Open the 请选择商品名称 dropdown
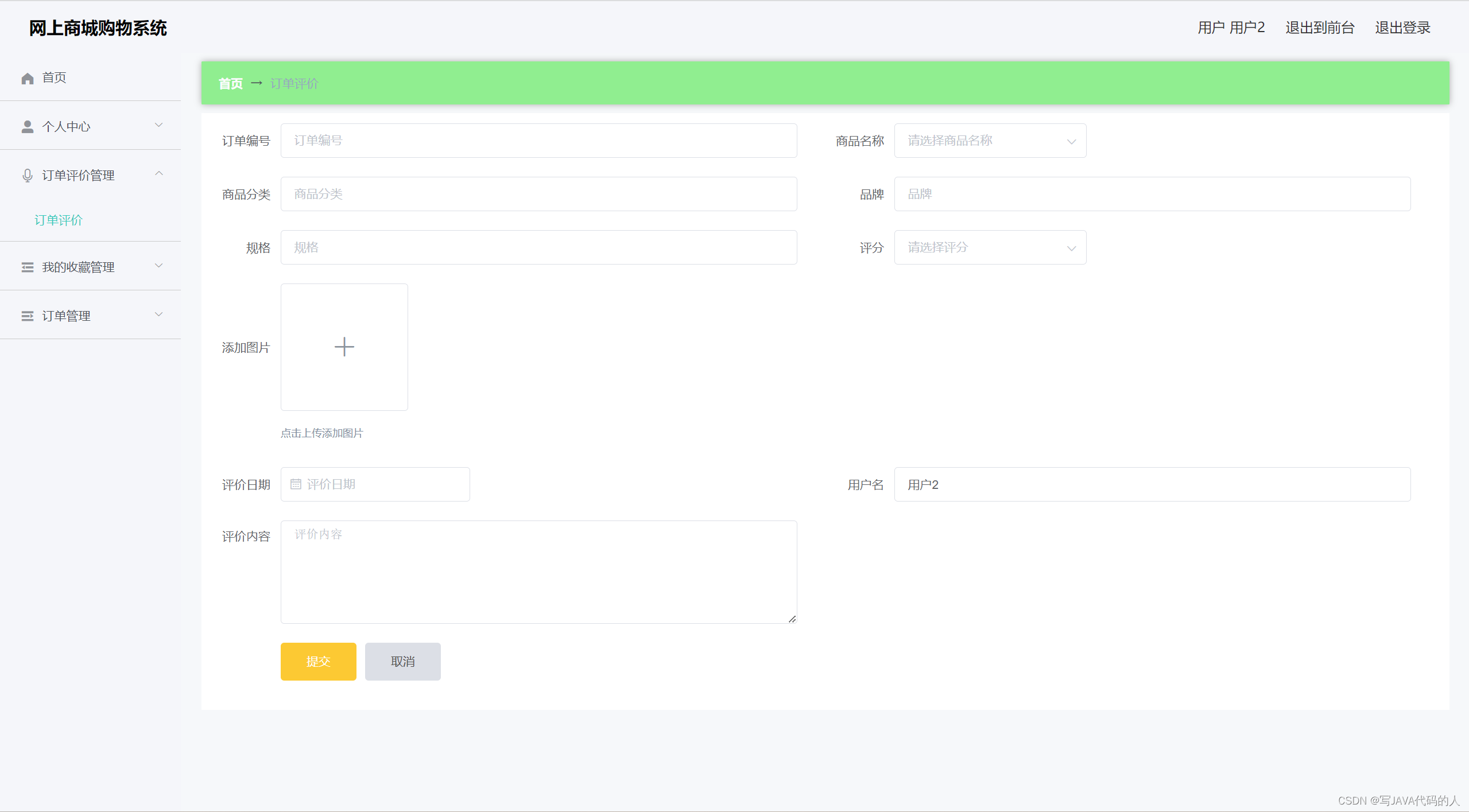1469x812 pixels. coord(990,141)
